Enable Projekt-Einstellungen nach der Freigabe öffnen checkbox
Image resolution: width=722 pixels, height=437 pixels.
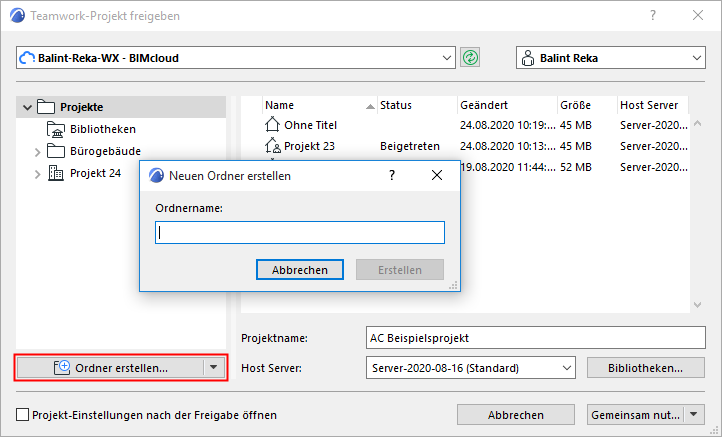coord(23,415)
